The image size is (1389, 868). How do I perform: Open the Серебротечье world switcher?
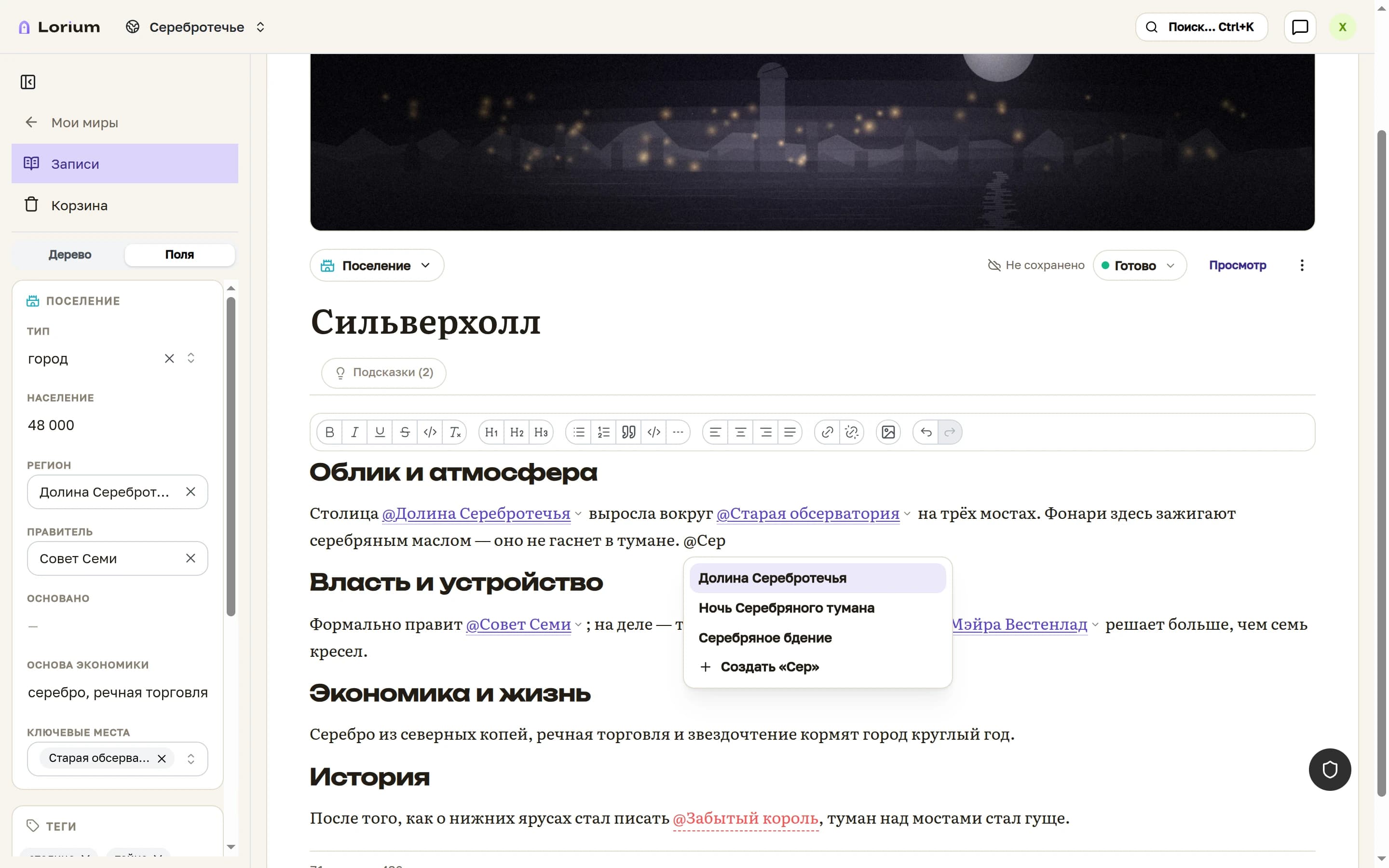196,27
